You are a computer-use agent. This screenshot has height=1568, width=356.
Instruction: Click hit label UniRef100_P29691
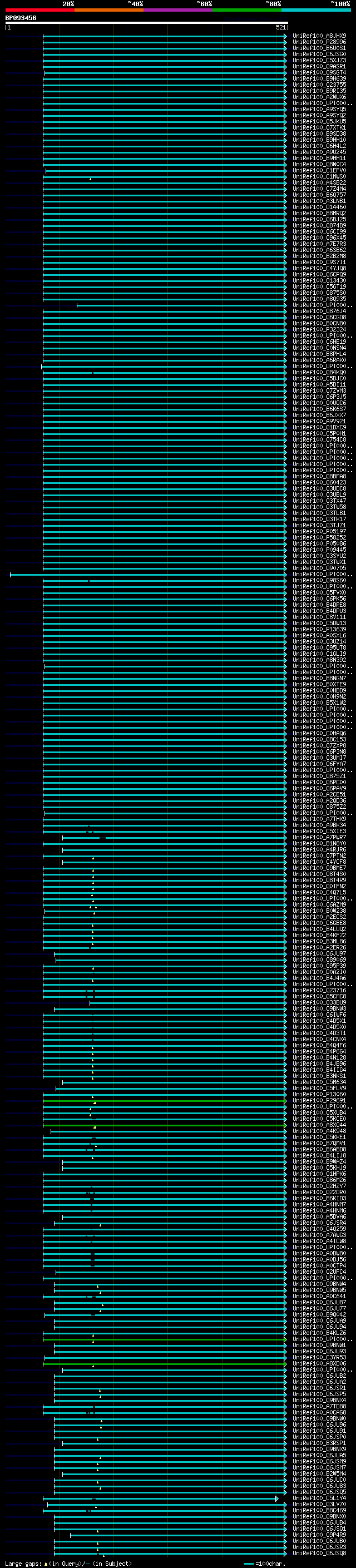pyautogui.click(x=319, y=1101)
